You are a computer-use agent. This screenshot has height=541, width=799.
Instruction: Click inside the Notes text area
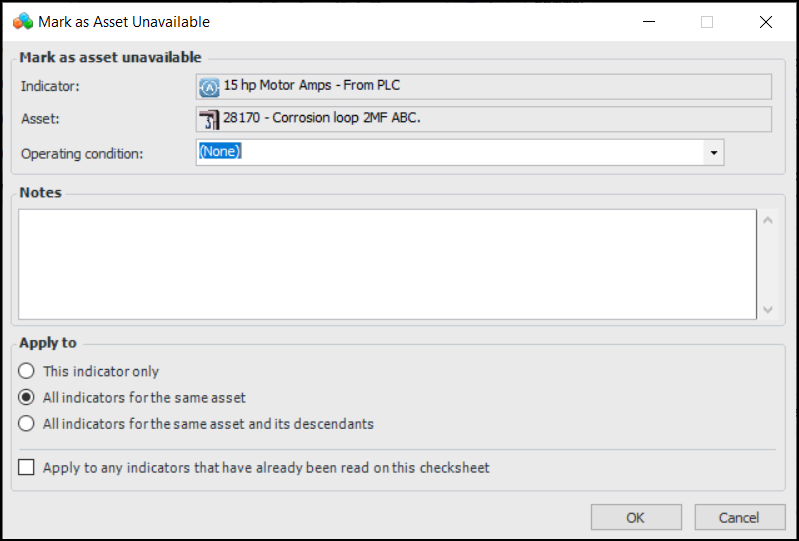point(385,264)
